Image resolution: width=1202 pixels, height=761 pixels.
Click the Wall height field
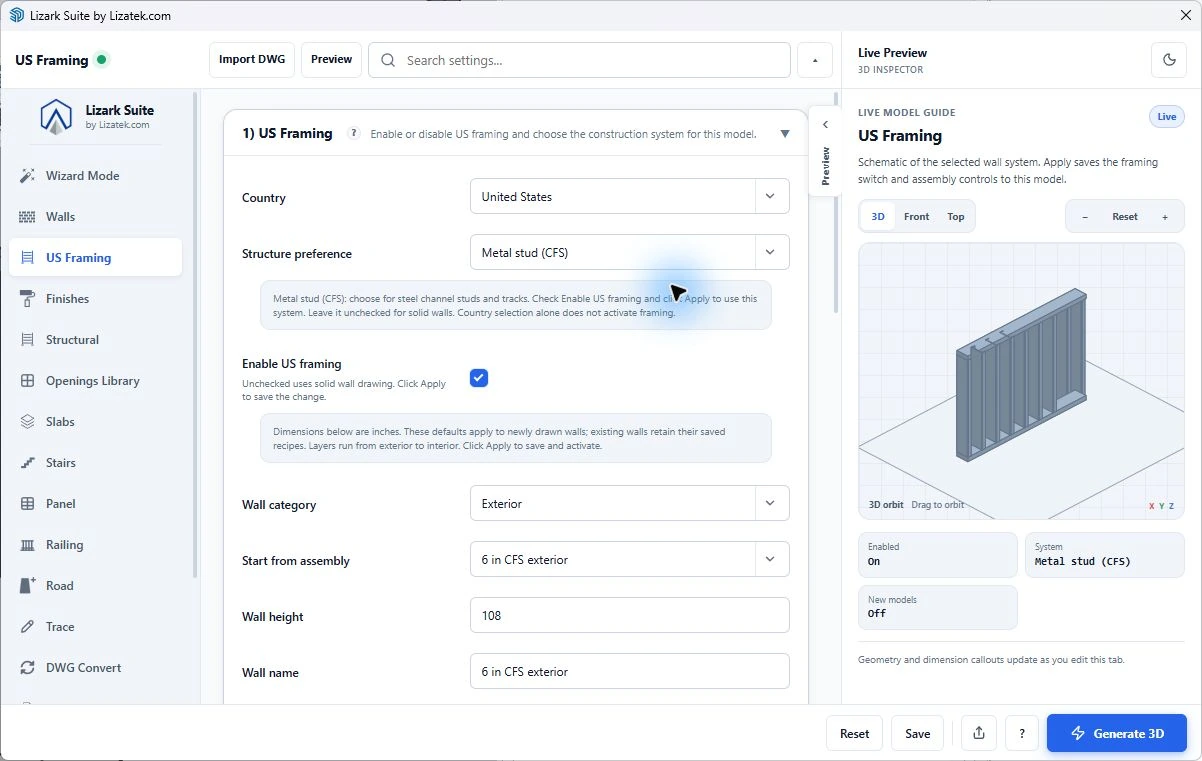point(629,616)
